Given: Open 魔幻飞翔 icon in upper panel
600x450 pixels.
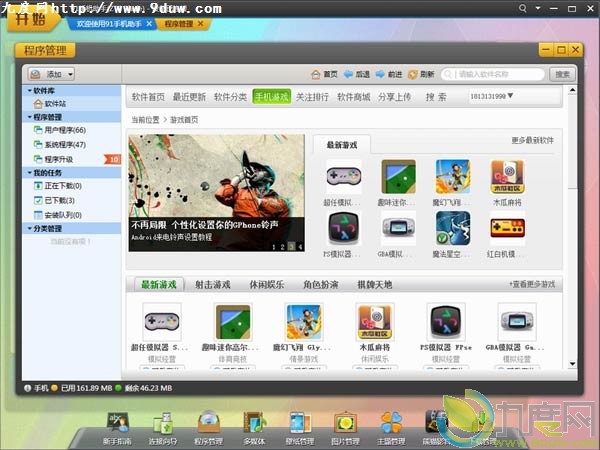Looking at the screenshot, I should click(453, 176).
